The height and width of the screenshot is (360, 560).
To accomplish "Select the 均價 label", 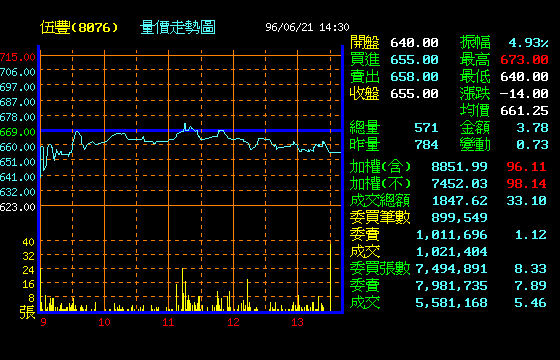I will (x=475, y=111).
